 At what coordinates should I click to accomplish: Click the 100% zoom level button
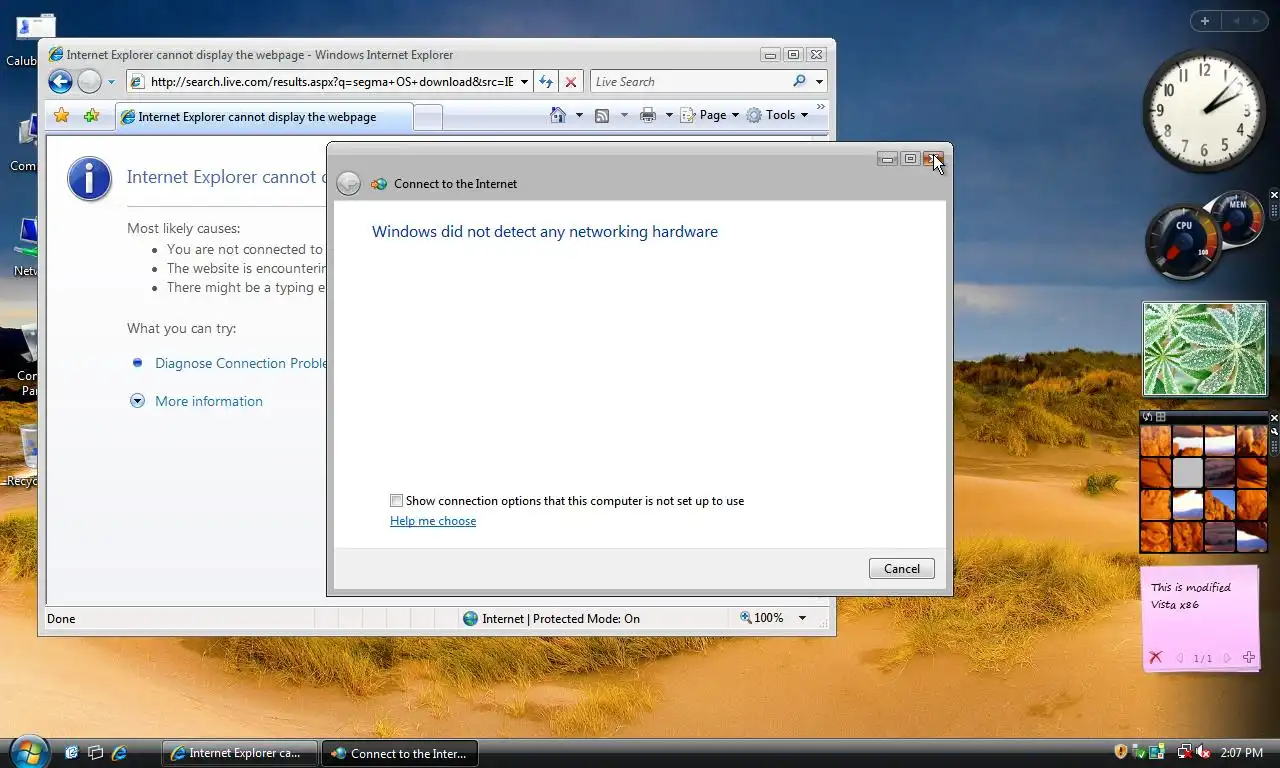pyautogui.click(x=762, y=618)
